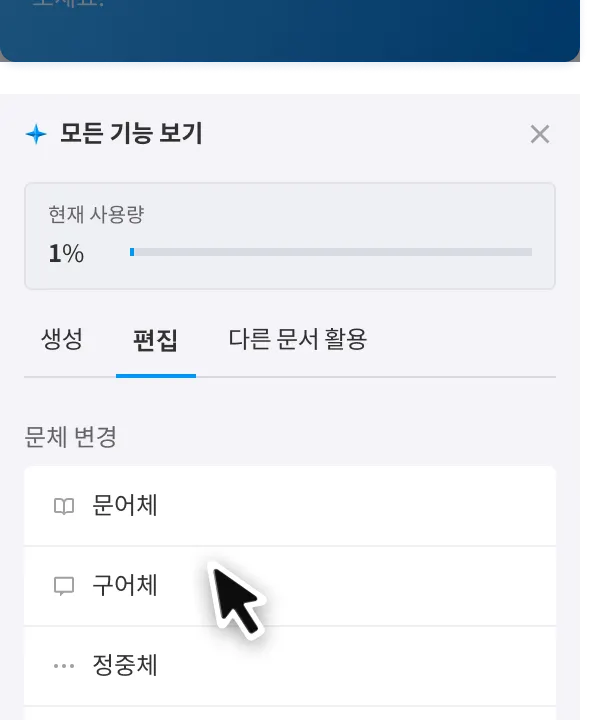Image resolution: width=600 pixels, height=720 pixels.
Task: Select the 정중체 style option
Action: 290,666
